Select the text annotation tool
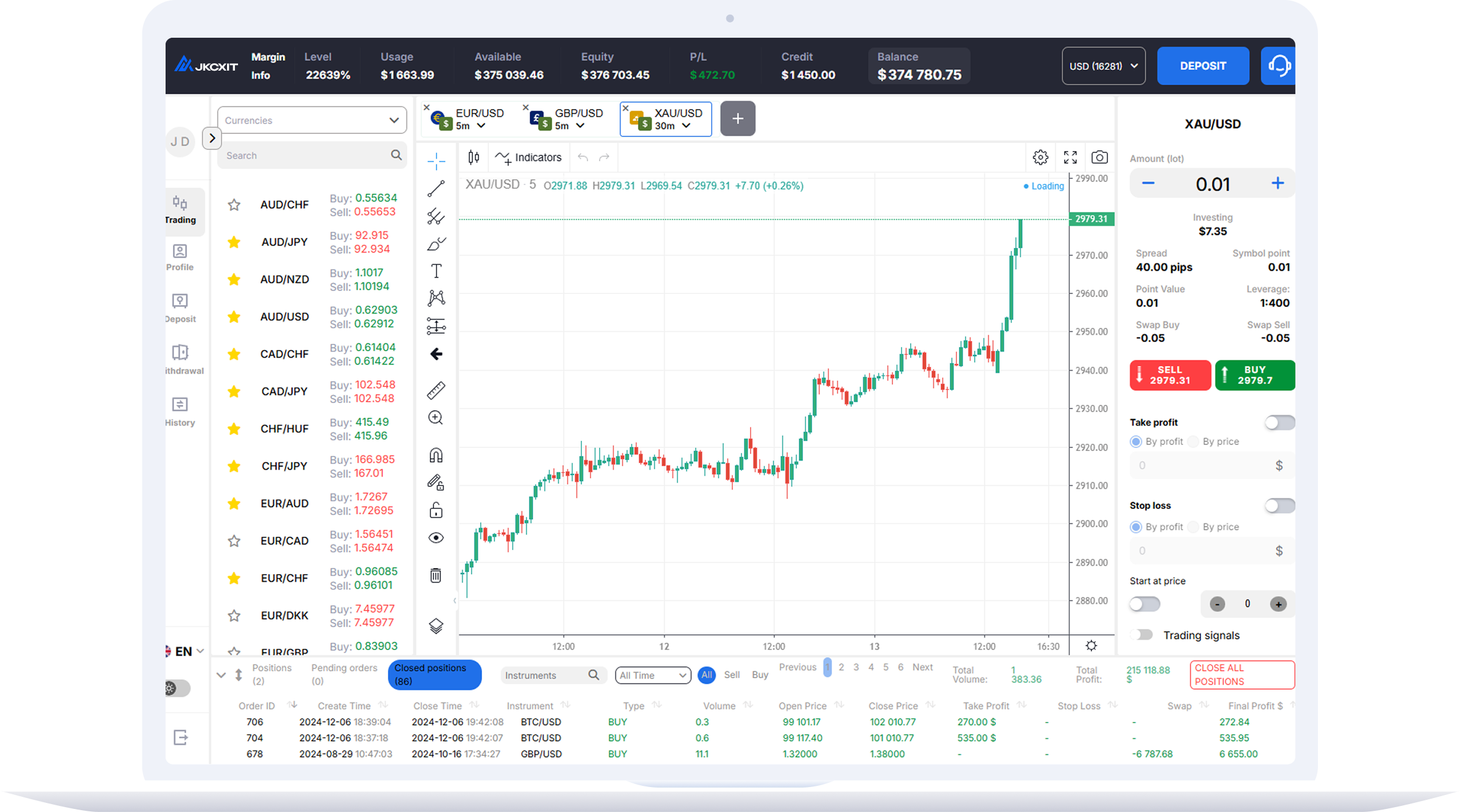1461x812 pixels. click(436, 271)
